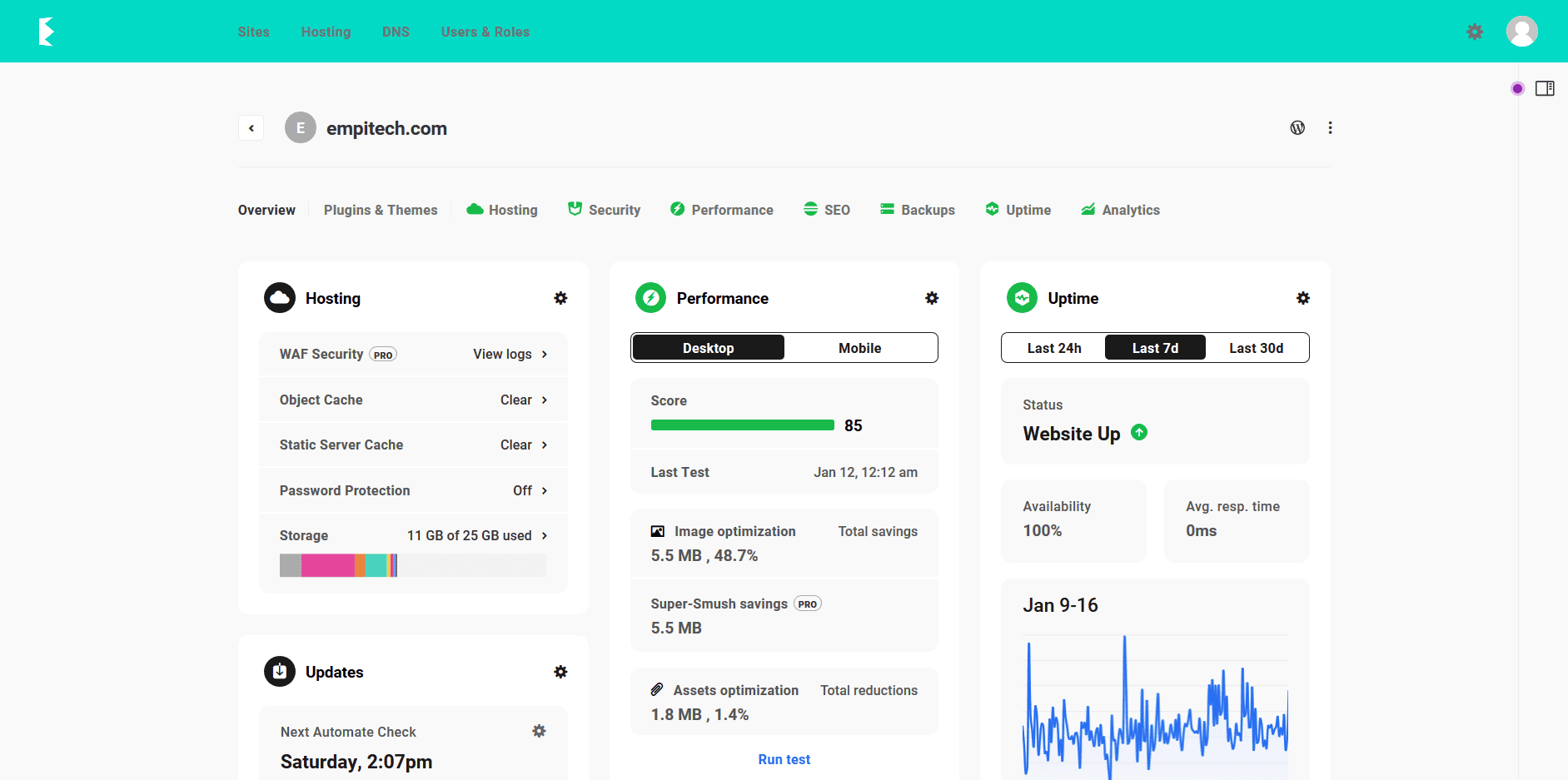Open Next Automate Check settings gear
The width and height of the screenshot is (1568, 780).
(x=539, y=731)
